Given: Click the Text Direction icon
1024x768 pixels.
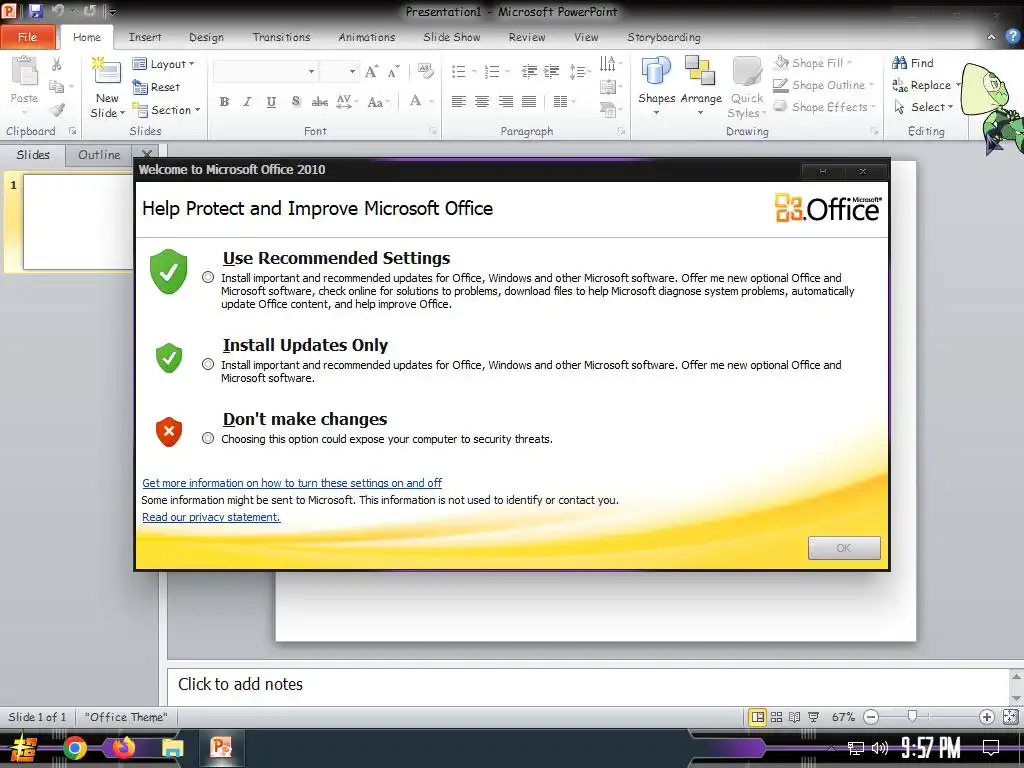Looking at the screenshot, I should click(607, 63).
